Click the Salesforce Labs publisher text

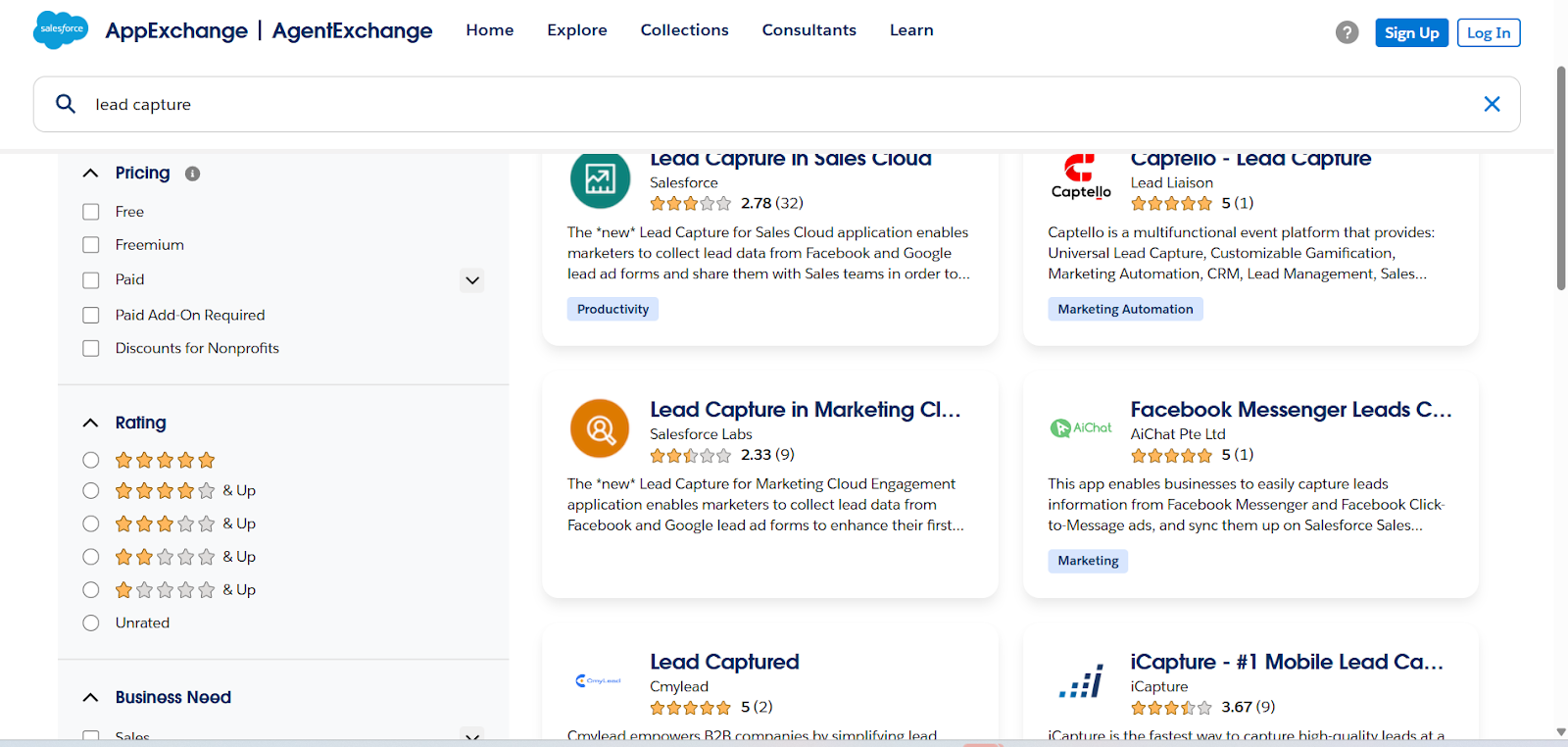(x=701, y=434)
